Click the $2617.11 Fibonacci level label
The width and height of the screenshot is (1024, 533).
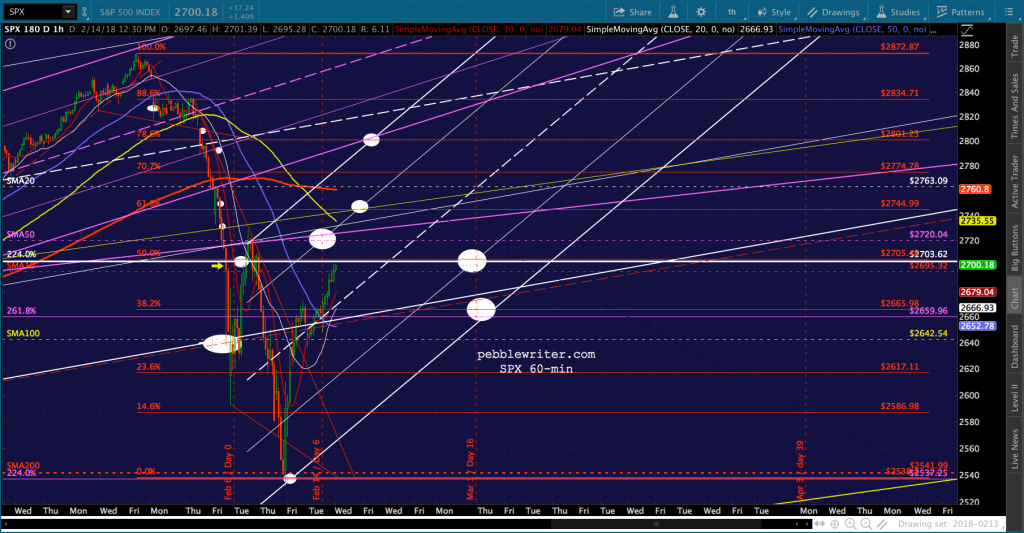click(899, 367)
